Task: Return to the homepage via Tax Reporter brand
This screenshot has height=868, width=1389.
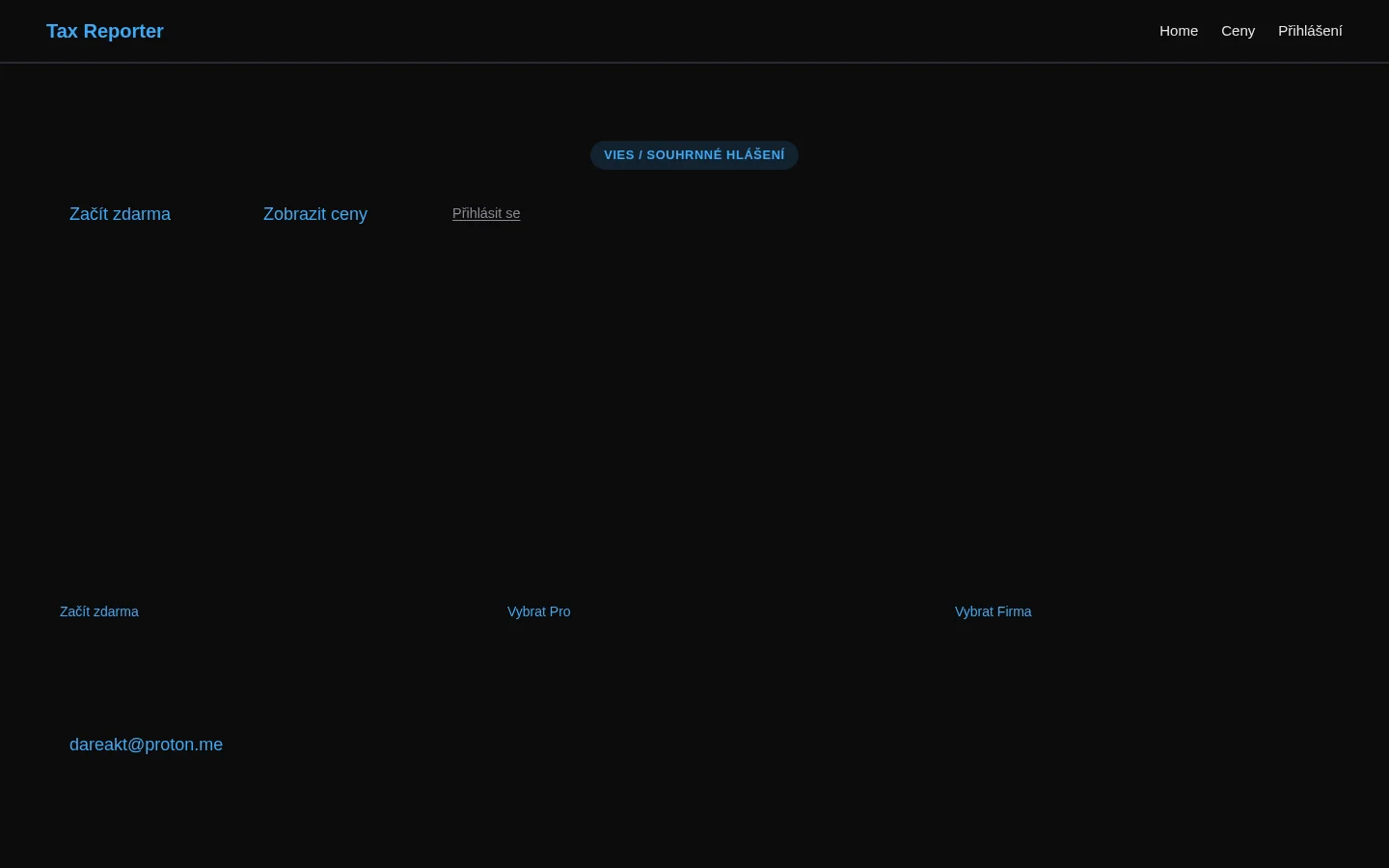Action: tap(105, 31)
